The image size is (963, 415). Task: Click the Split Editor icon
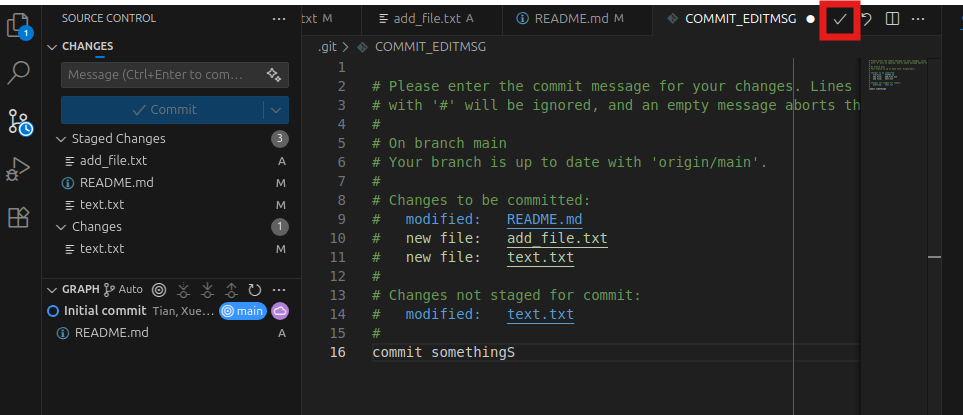pyautogui.click(x=892, y=19)
